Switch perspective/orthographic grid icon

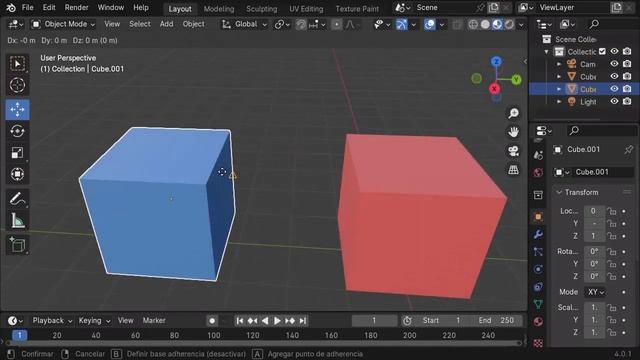pyautogui.click(x=513, y=169)
